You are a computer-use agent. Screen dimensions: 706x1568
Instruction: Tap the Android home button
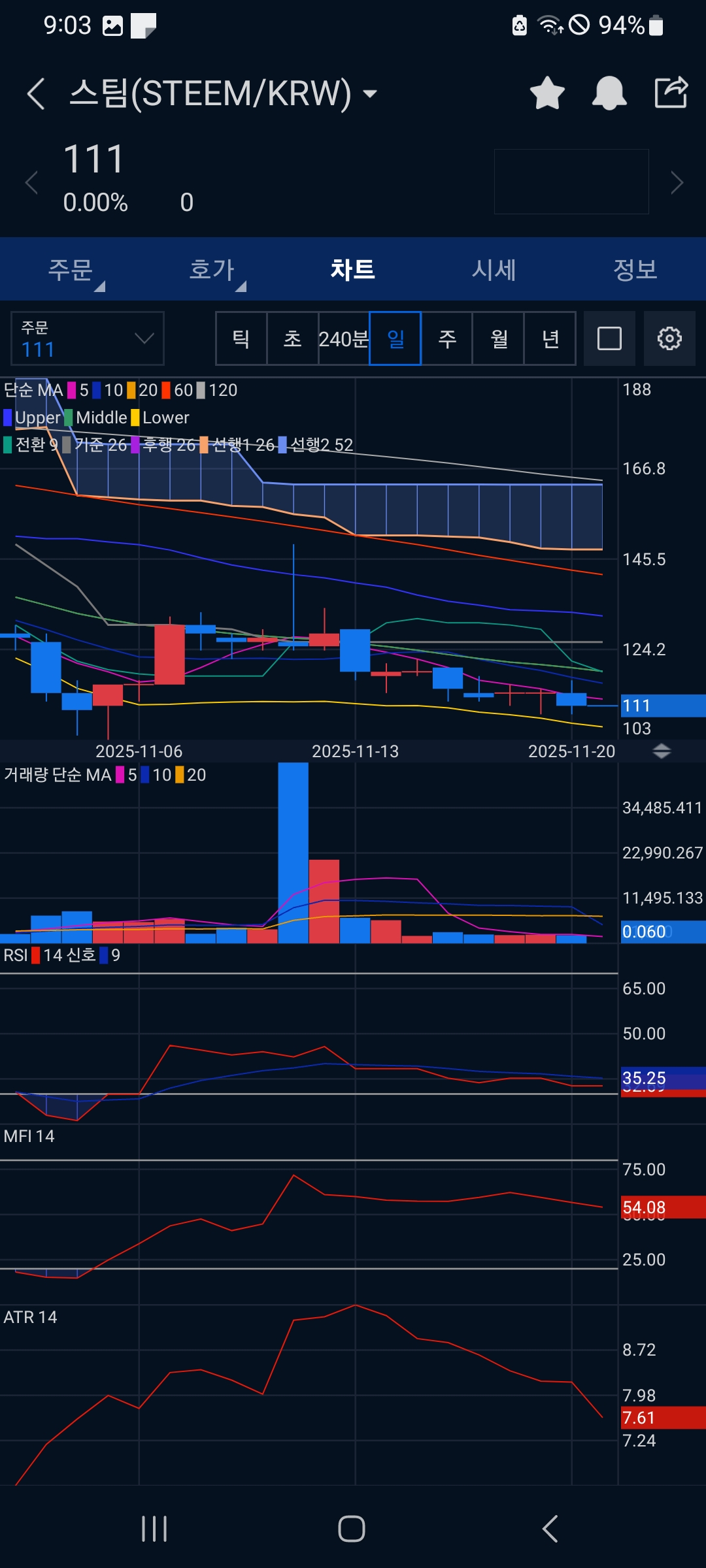tap(352, 1529)
